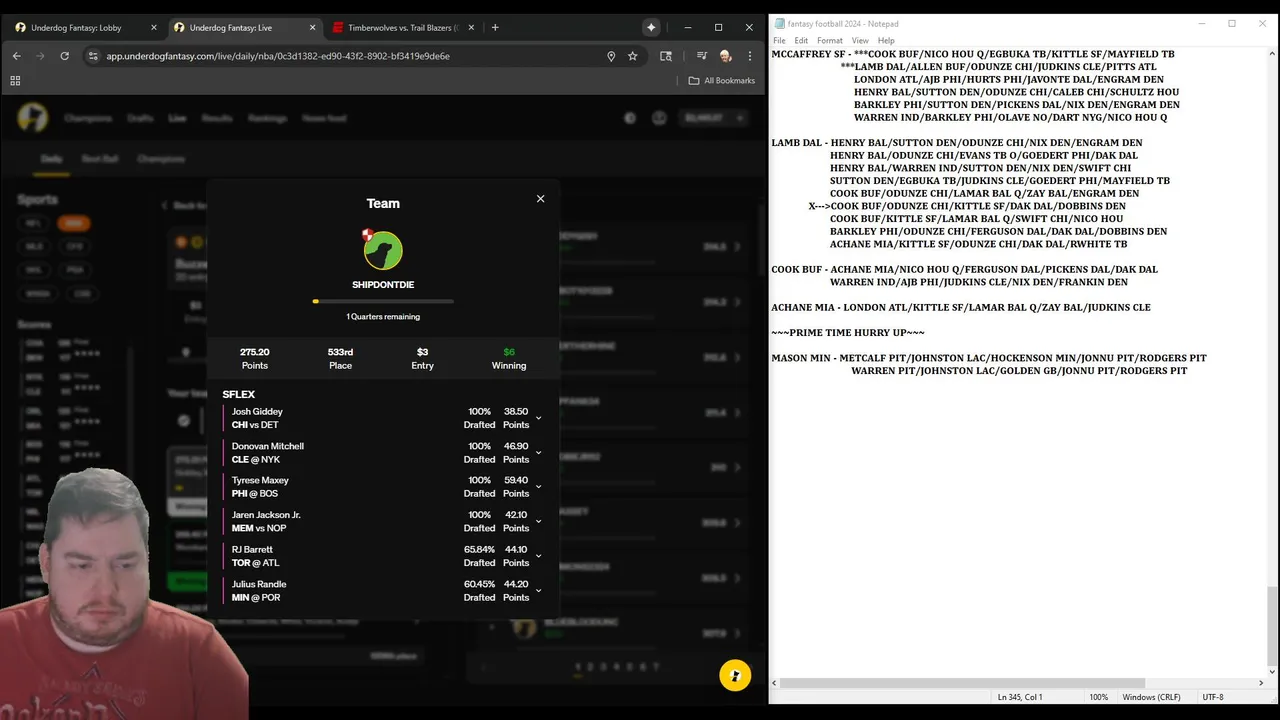Open the Notepad Format menu
This screenshot has width=1280, height=720.
829,41
